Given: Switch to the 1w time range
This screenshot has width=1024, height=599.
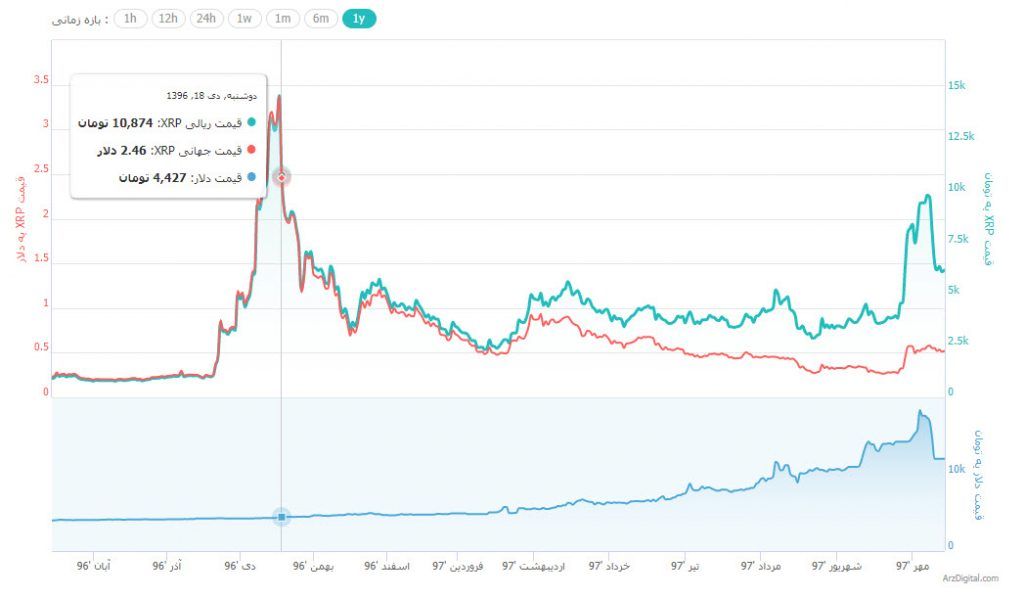Looking at the screenshot, I should (244, 18).
